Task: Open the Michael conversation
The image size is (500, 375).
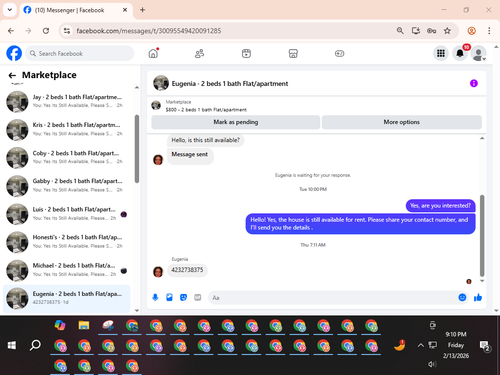Action: click(x=67, y=270)
